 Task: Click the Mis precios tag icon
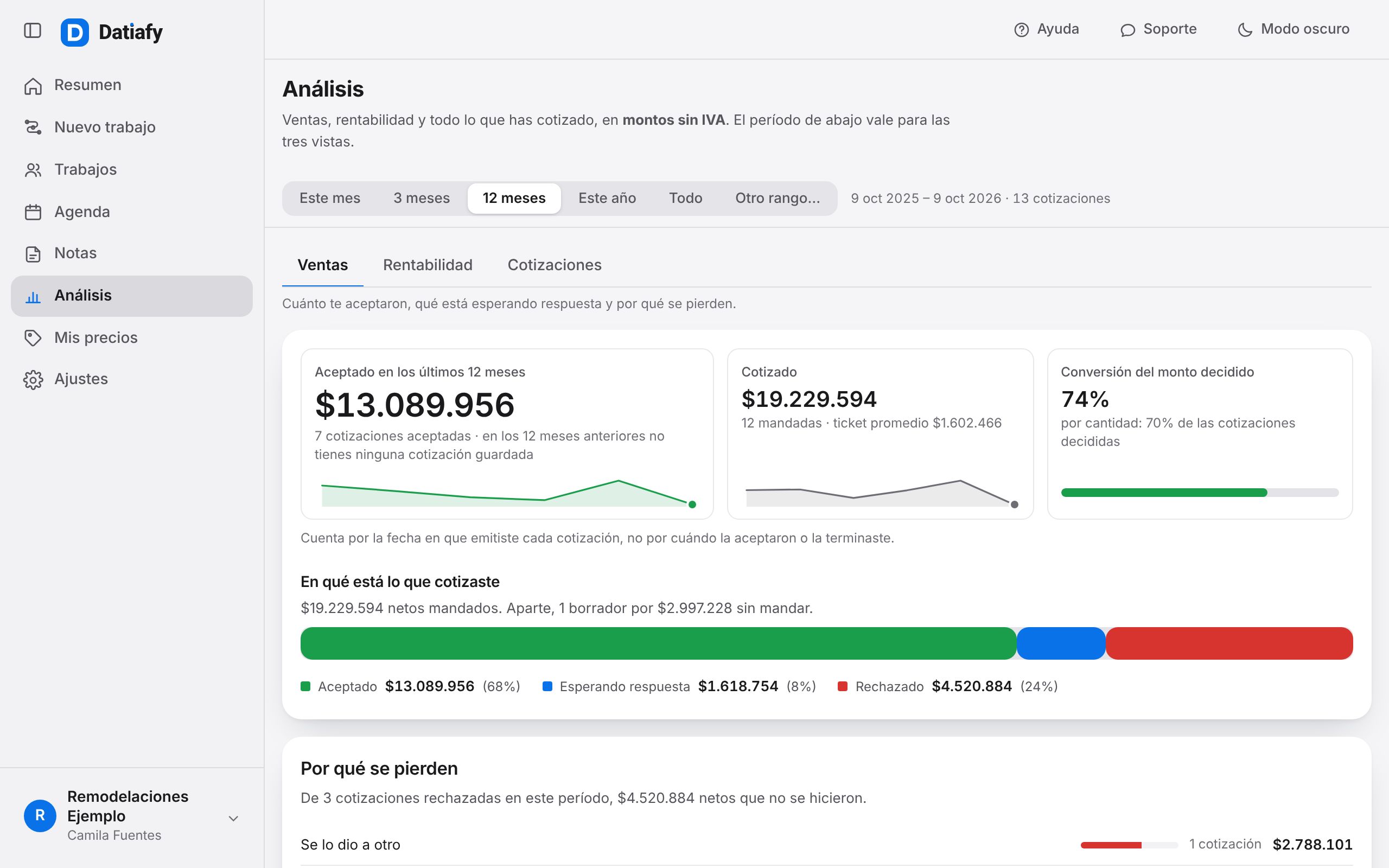(33, 337)
